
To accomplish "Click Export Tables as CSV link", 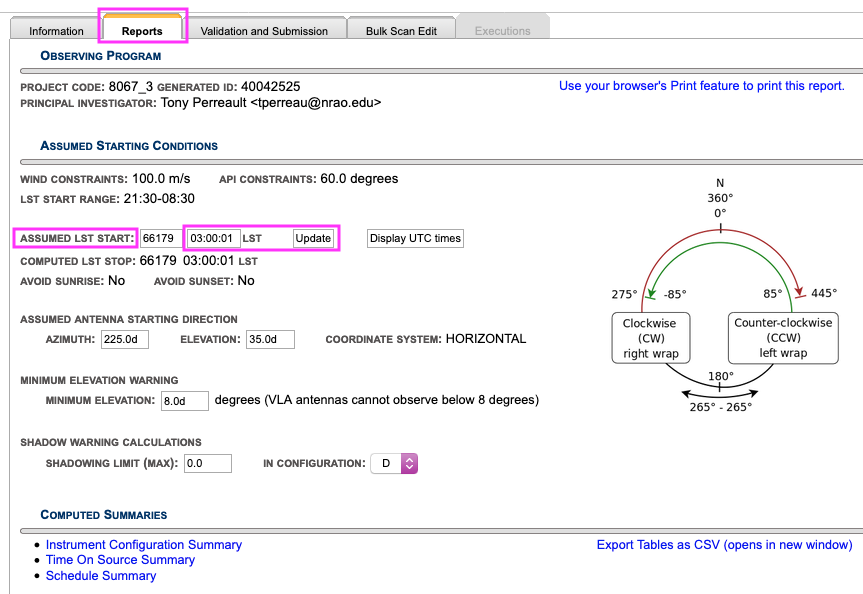I will [x=724, y=545].
